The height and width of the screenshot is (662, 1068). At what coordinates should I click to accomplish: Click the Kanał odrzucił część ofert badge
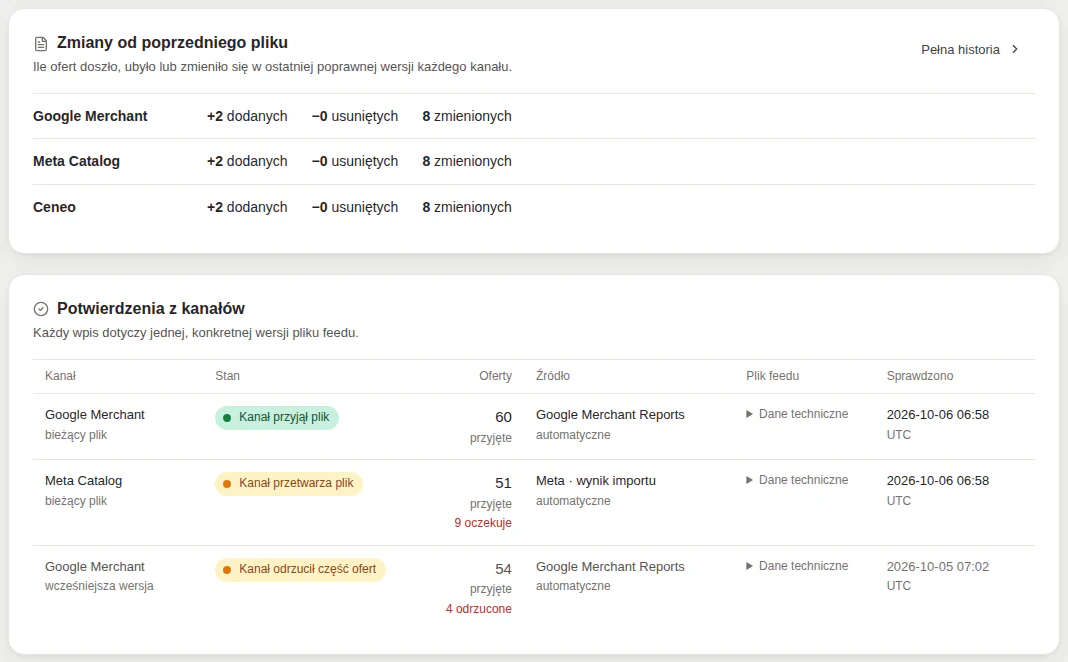[300, 569]
